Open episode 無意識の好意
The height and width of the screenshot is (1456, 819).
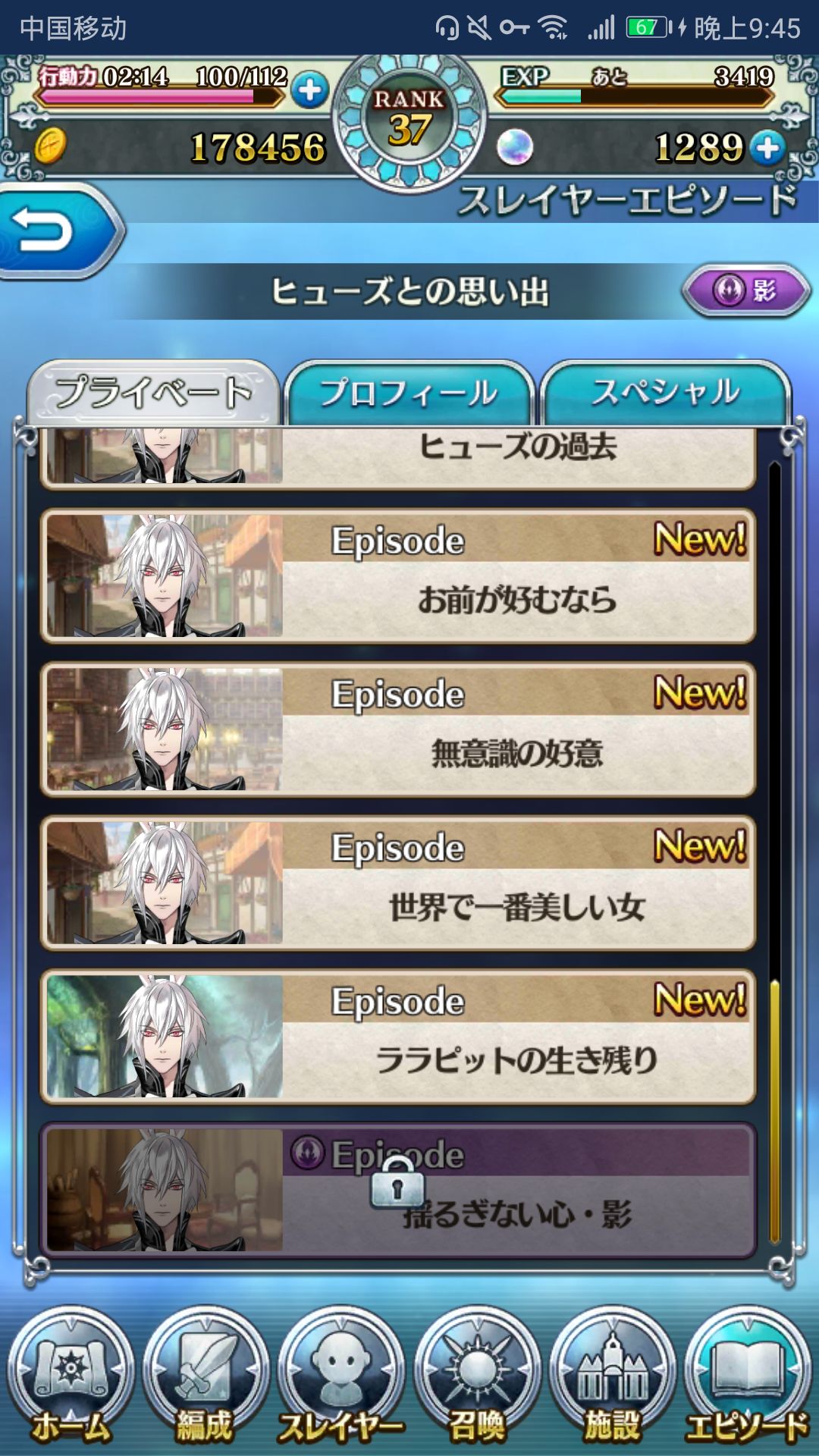coord(398,730)
